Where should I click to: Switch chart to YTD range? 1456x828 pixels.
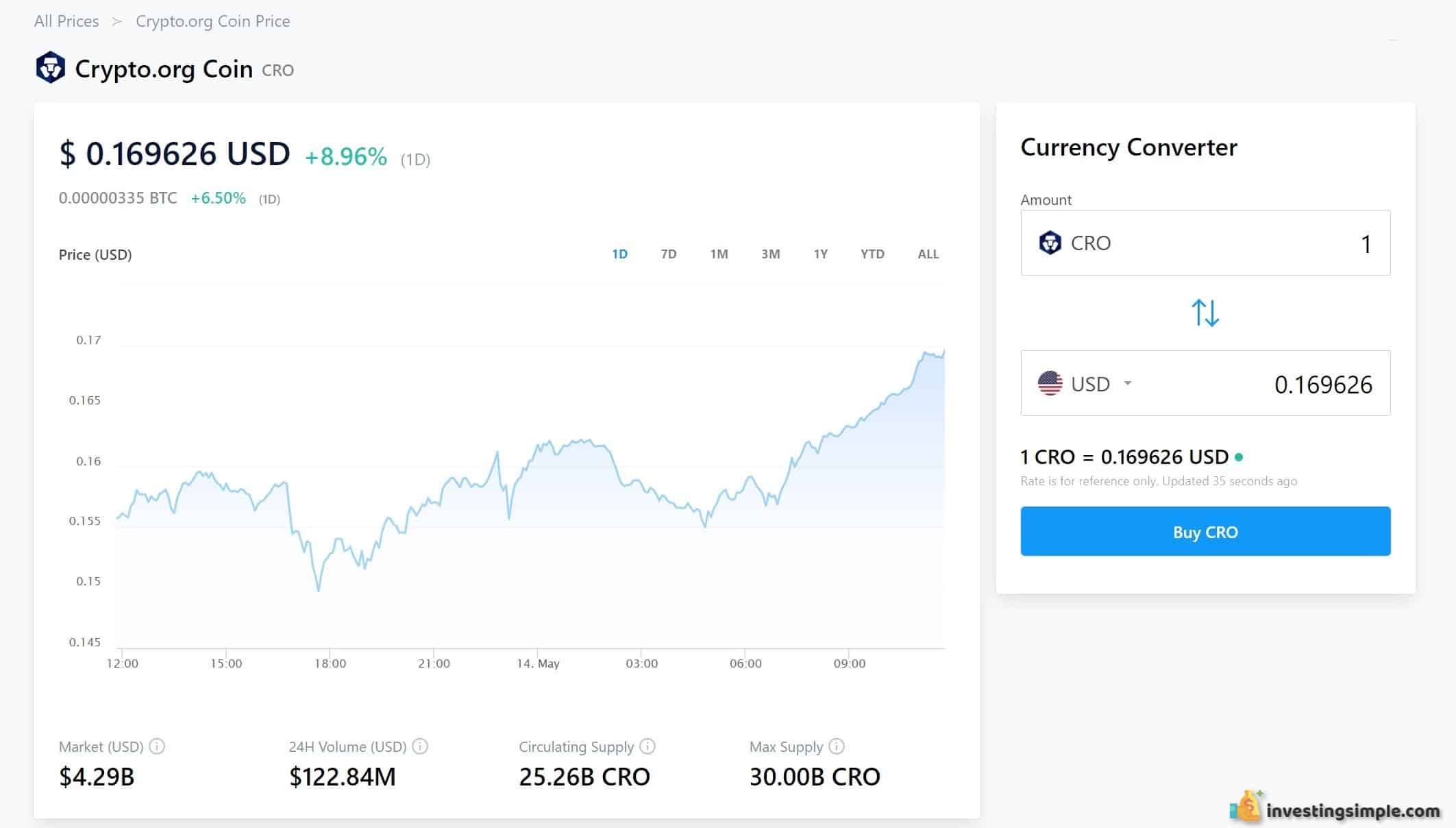(x=872, y=254)
